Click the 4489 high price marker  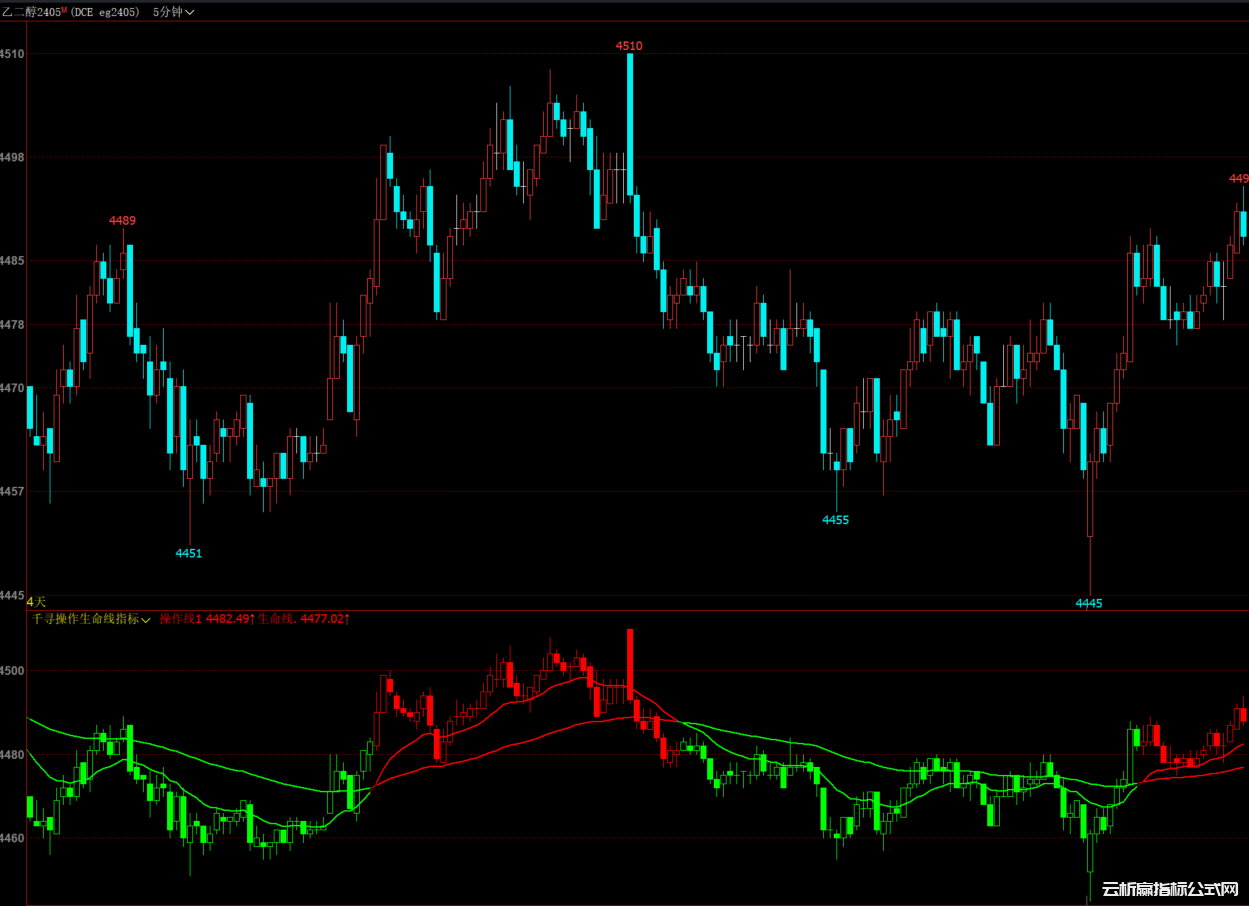tap(123, 220)
